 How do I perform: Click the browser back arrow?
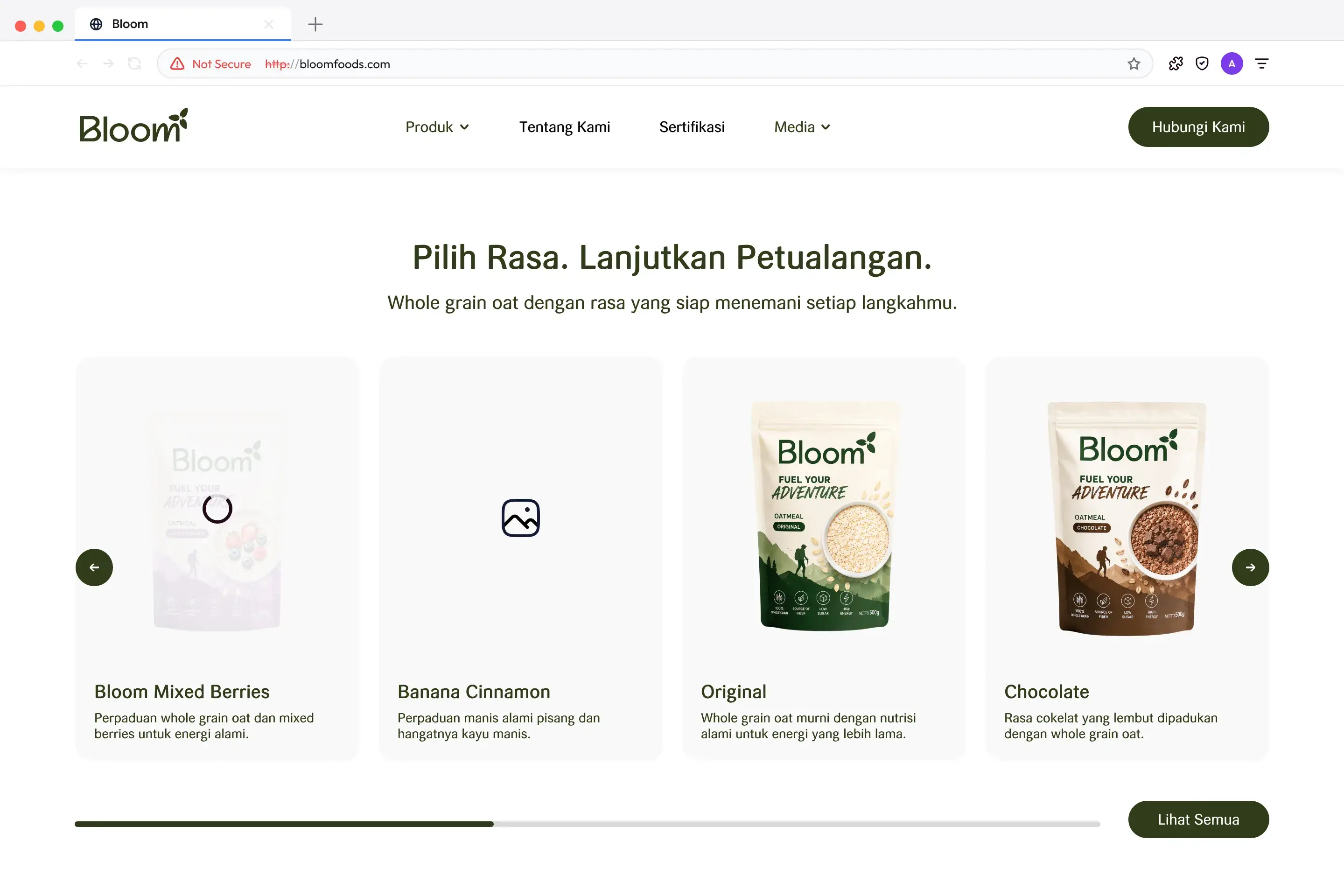tap(82, 64)
